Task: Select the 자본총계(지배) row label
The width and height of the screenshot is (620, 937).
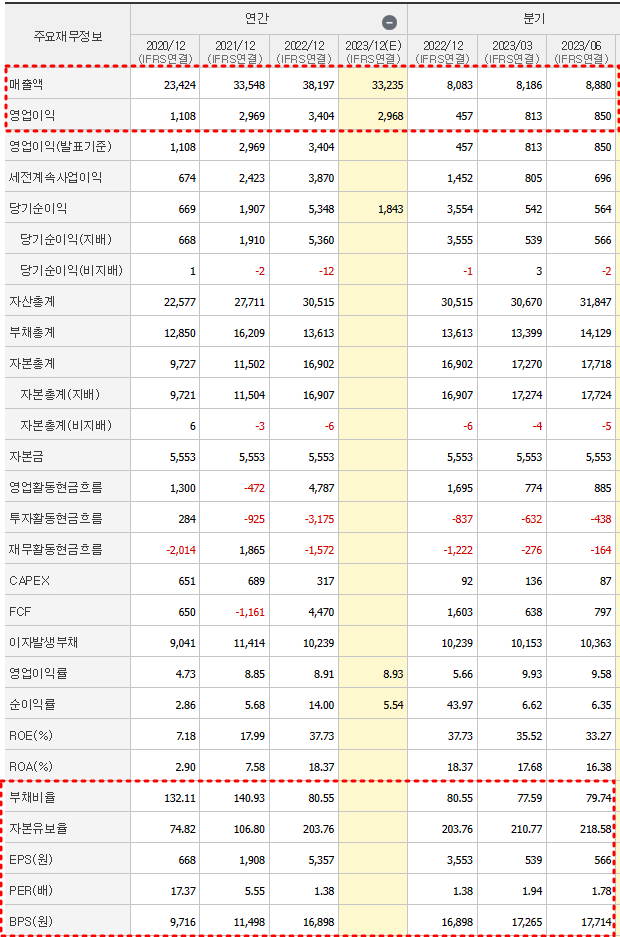Action: pyautogui.click(x=60, y=394)
